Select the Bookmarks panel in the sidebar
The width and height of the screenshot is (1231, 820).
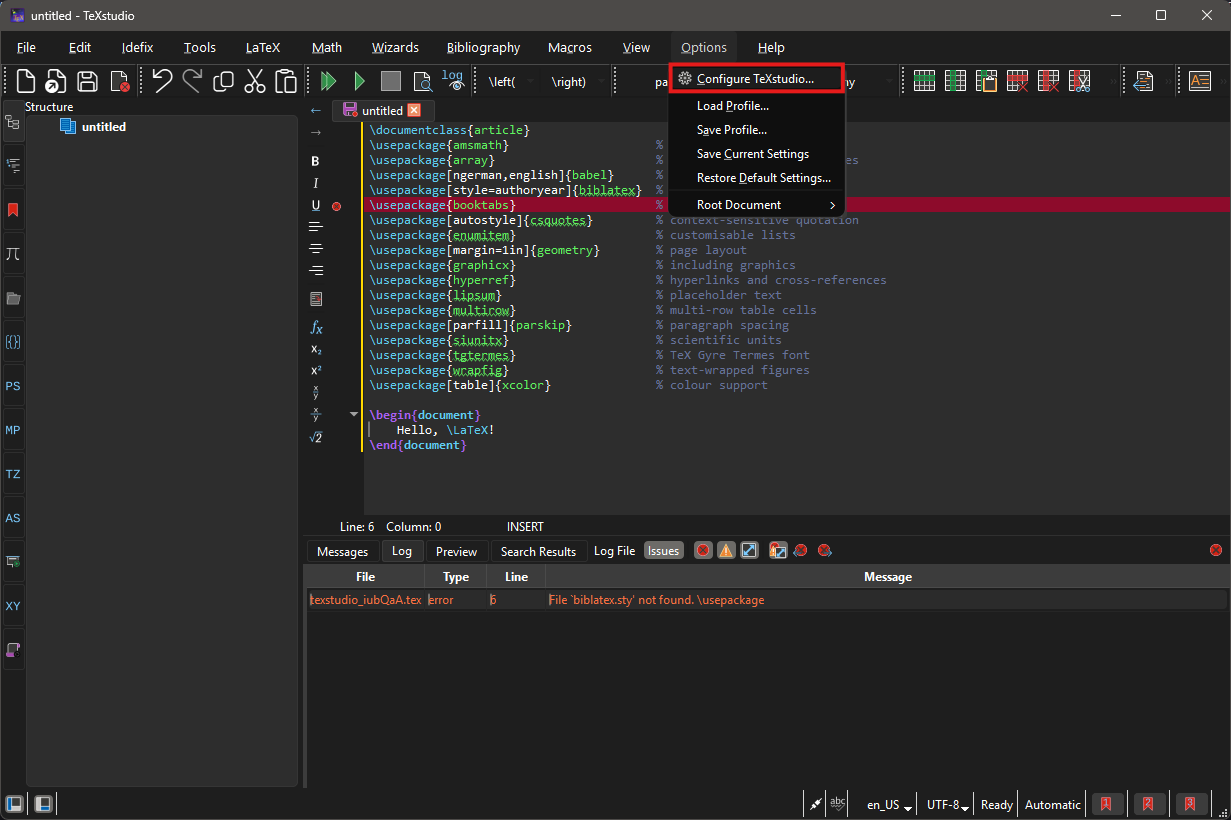point(14,210)
